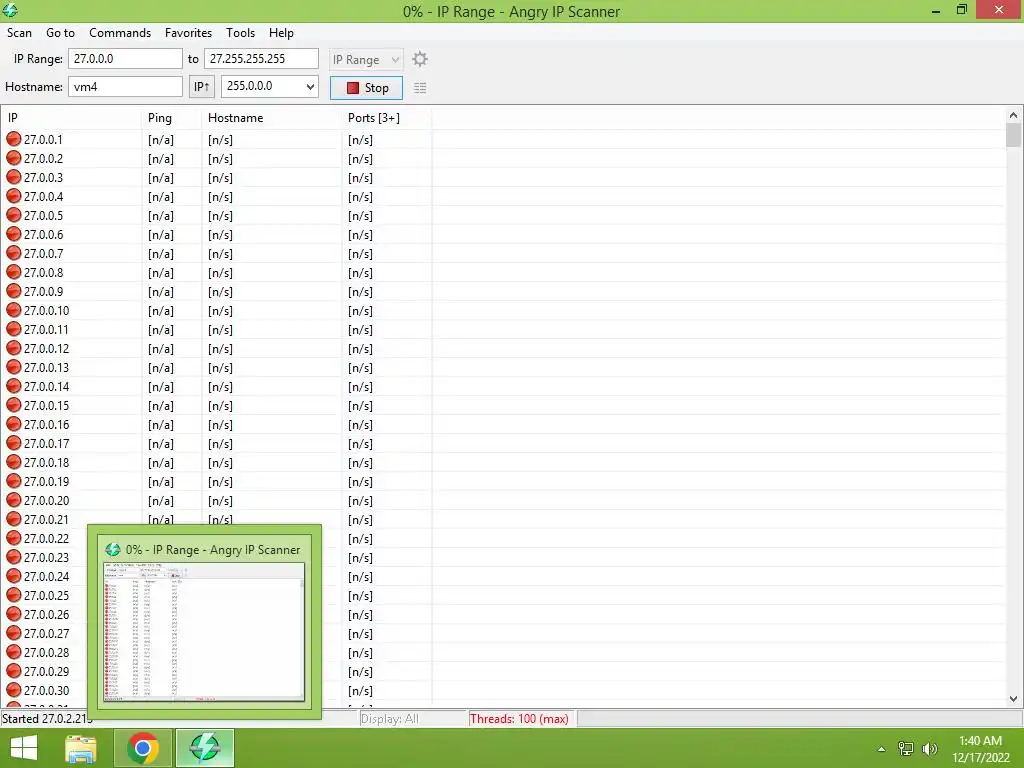This screenshot has width=1024, height=768.
Task: Click the Ports value for 27.0.0.23
Action: [x=360, y=558]
